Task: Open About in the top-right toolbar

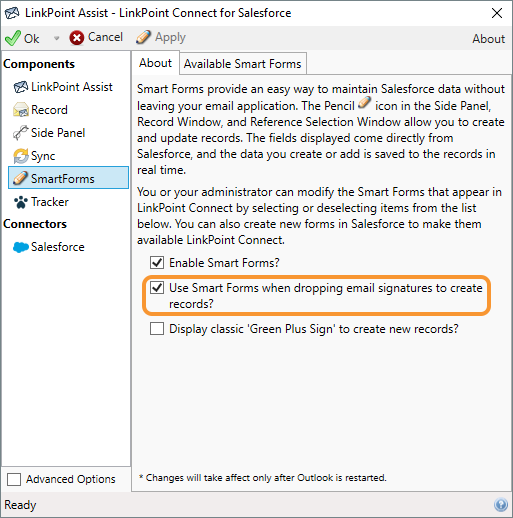Action: point(488,39)
